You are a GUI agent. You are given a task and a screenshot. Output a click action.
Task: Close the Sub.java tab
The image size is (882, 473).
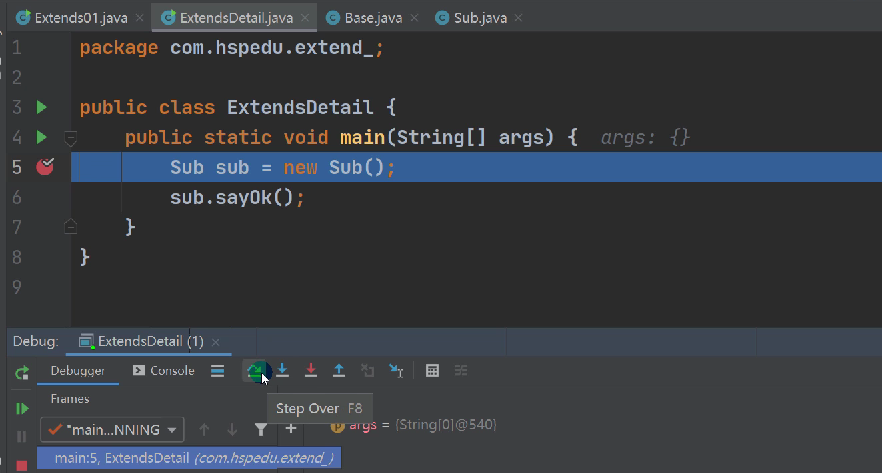click(518, 18)
